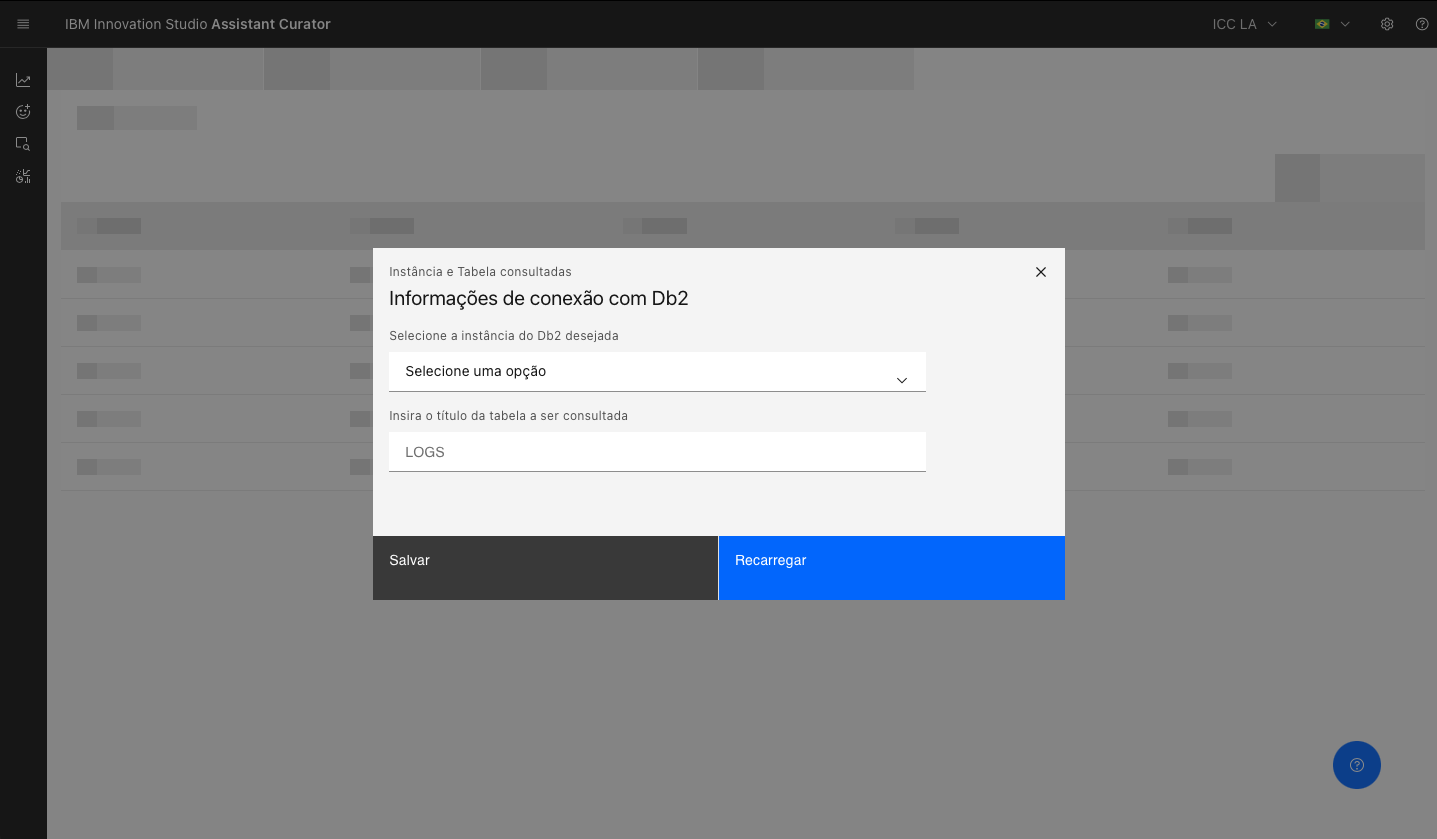This screenshot has width=1437, height=839.
Task: Expand the ICC LA workspace dropdown
Action: 1243,23
